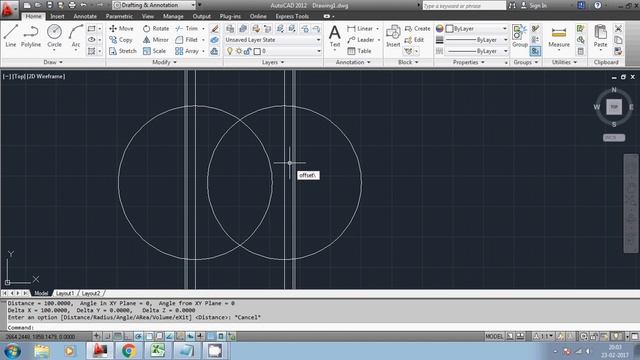Viewport: 640px width, 360px height.
Task: Open Google Chrome from the taskbar
Action: (129, 351)
